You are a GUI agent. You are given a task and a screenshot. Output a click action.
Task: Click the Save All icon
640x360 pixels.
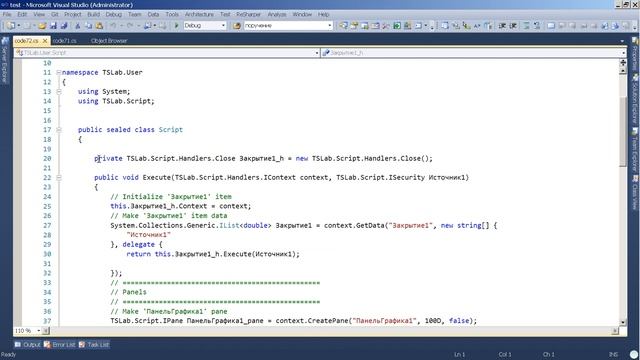tap(64, 25)
